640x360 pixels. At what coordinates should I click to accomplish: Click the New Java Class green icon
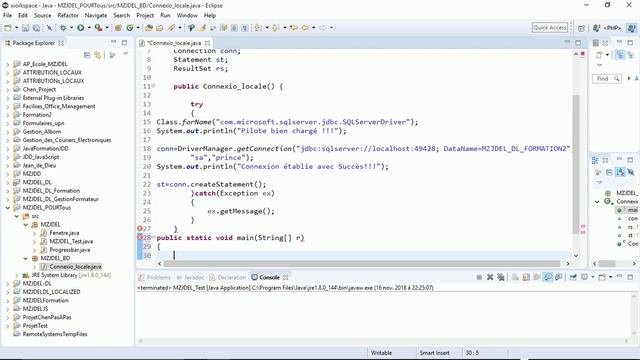tap(130, 28)
